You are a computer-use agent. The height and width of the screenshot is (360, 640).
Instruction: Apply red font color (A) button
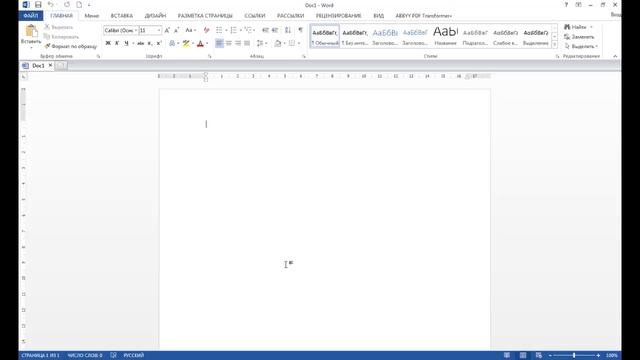point(200,43)
